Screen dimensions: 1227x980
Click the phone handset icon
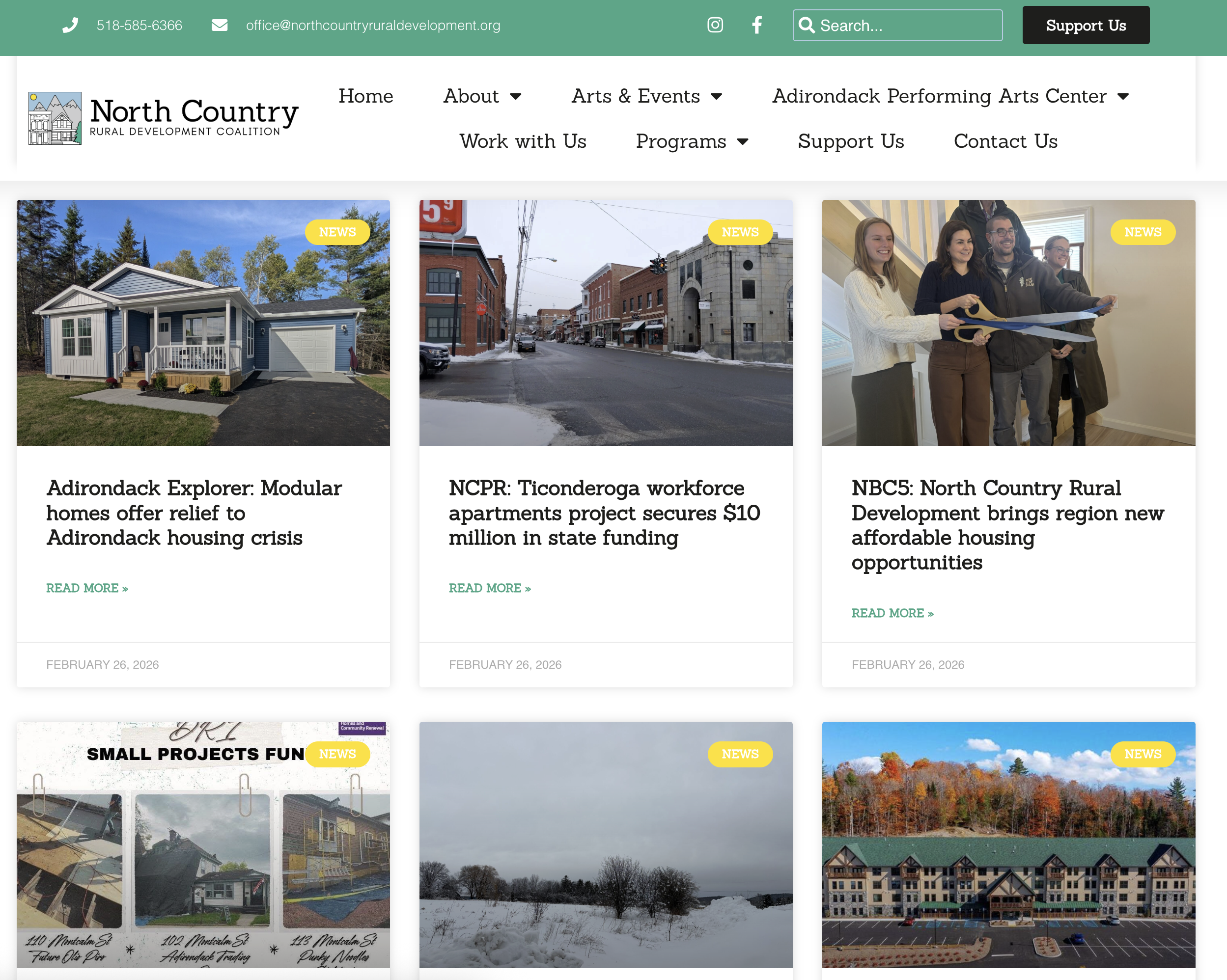tap(70, 25)
